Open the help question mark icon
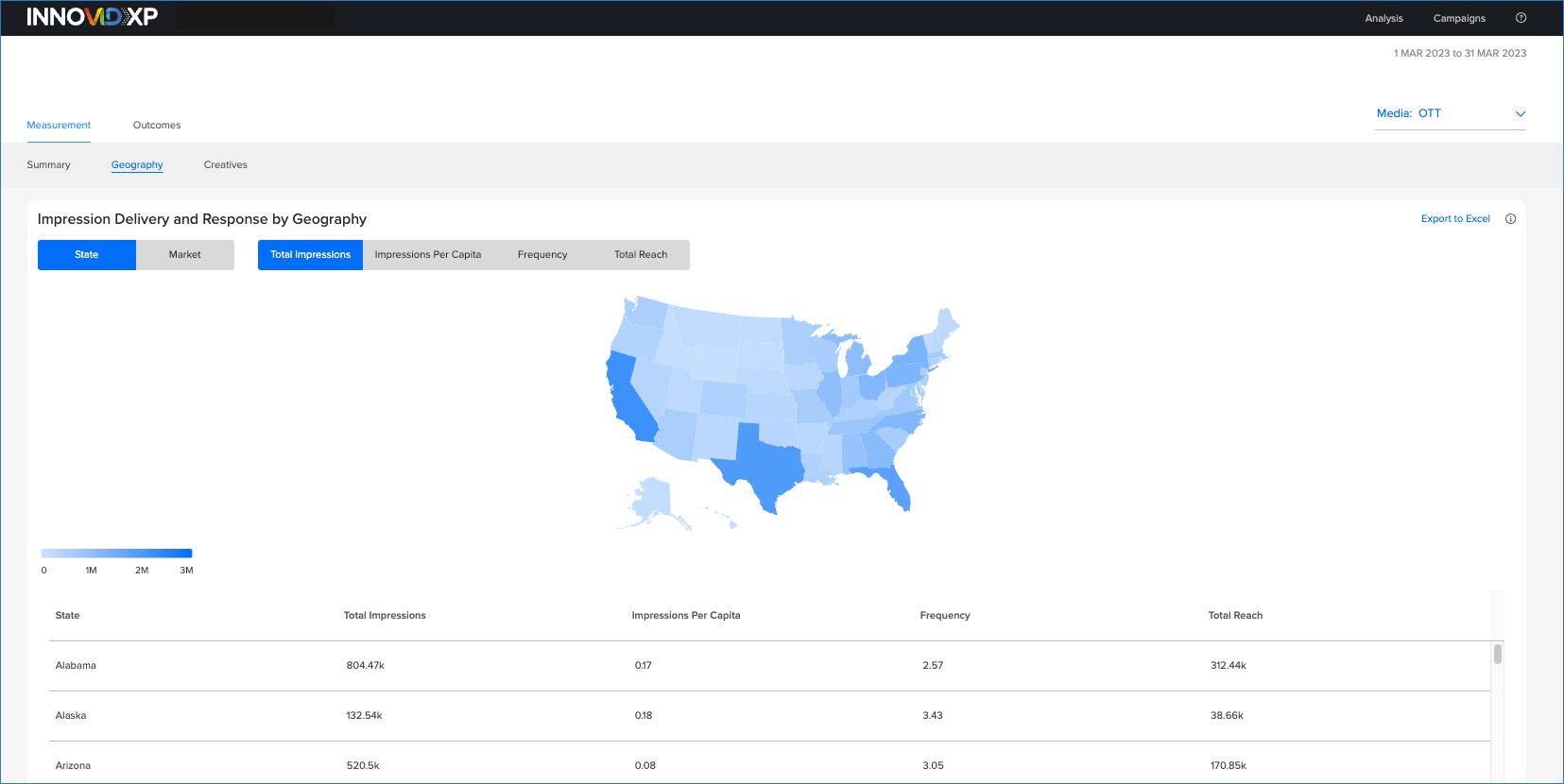Screen dimensions: 1564x784 [x=1521, y=18]
